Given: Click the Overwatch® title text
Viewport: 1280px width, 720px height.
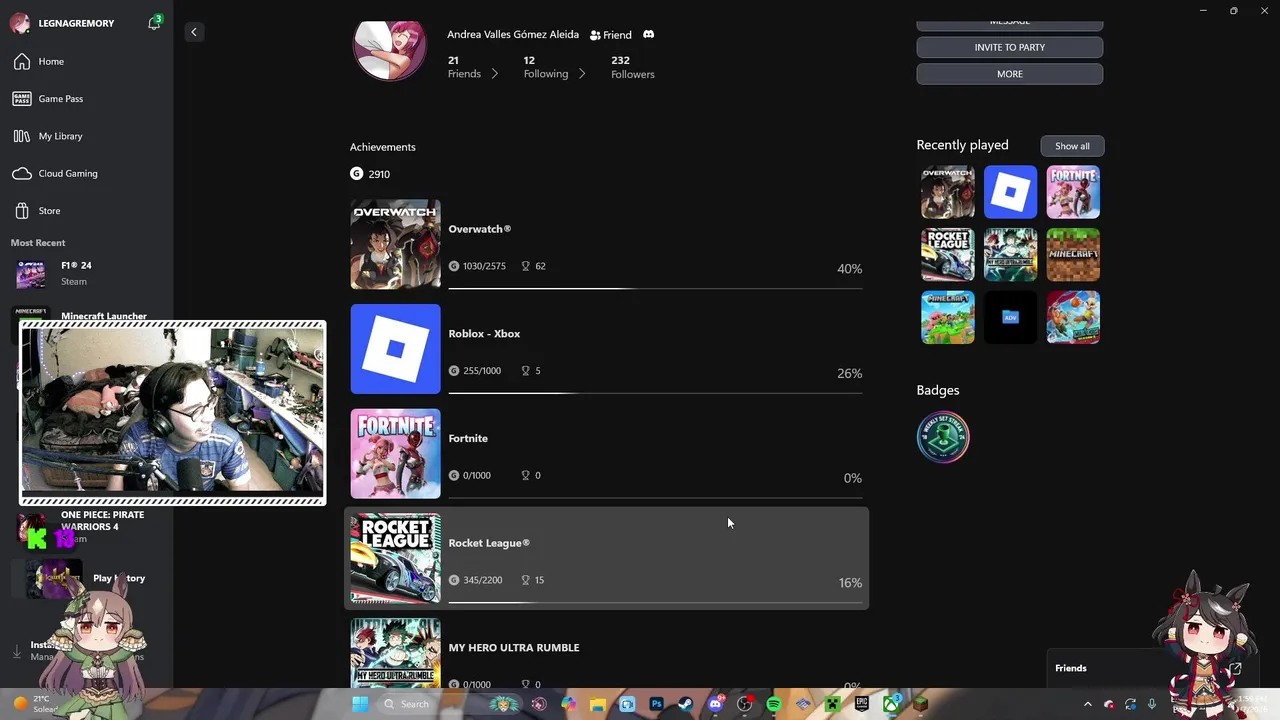Looking at the screenshot, I should [480, 229].
